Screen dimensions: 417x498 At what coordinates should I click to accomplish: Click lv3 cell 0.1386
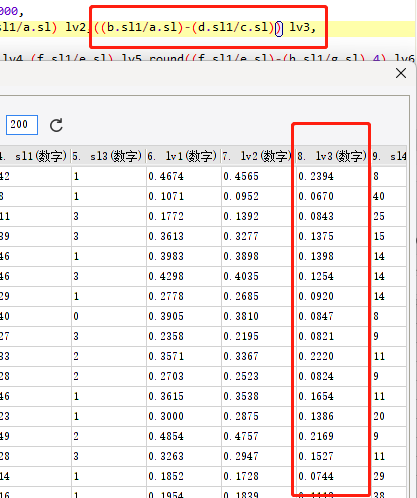pyautogui.click(x=333, y=416)
